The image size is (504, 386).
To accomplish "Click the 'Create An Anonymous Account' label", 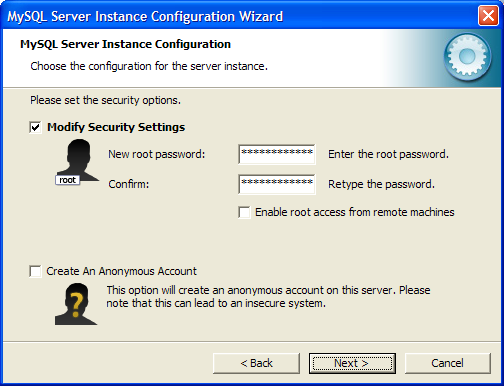I will (x=121, y=271).
